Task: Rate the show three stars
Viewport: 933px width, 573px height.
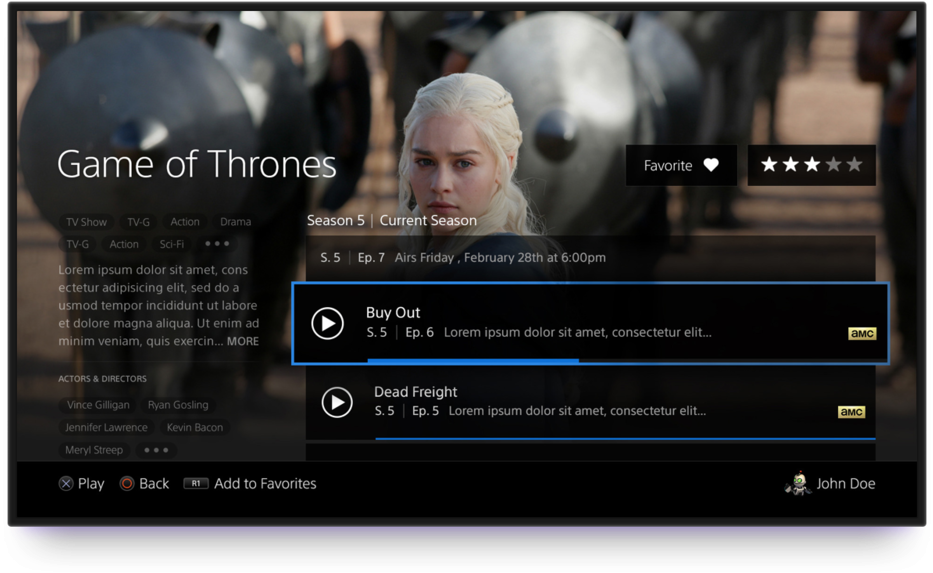Action: point(812,164)
